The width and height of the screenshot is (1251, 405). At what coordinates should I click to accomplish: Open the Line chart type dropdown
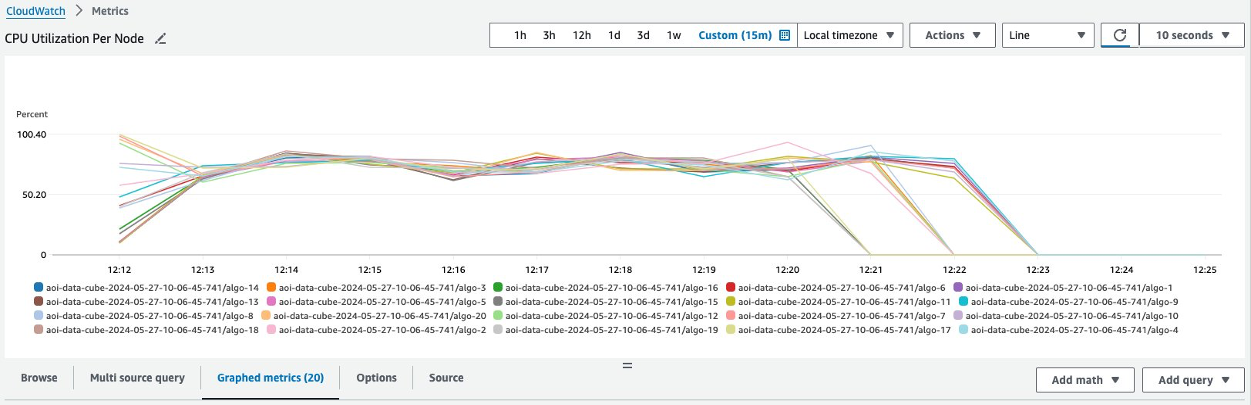point(1047,35)
